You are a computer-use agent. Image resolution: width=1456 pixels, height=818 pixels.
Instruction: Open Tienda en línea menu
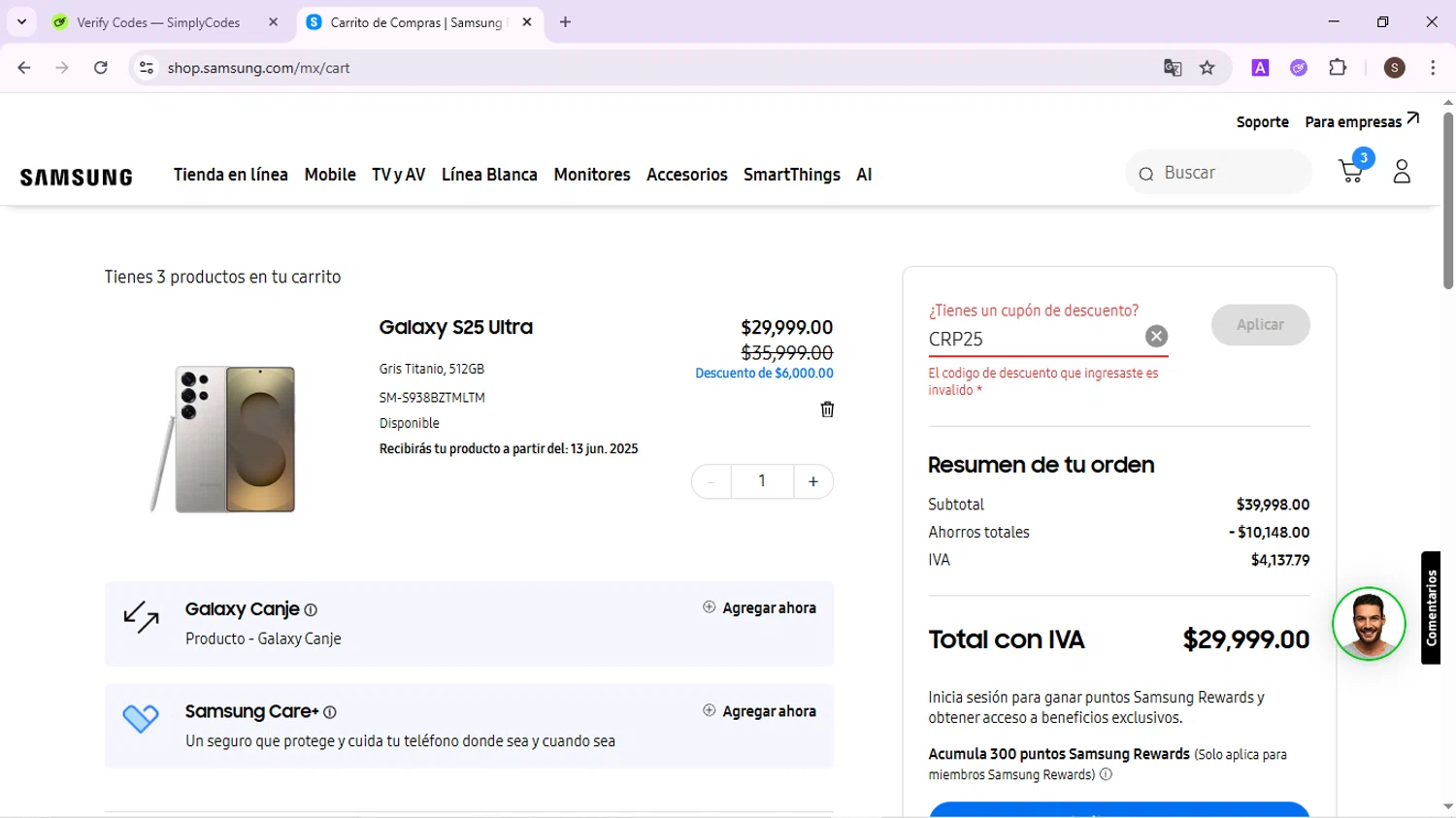click(231, 175)
